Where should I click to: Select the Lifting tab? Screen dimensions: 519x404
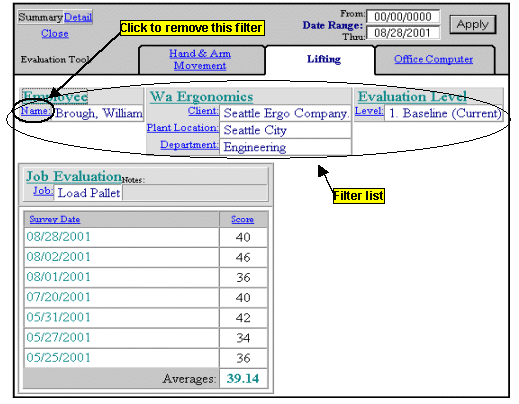324,59
